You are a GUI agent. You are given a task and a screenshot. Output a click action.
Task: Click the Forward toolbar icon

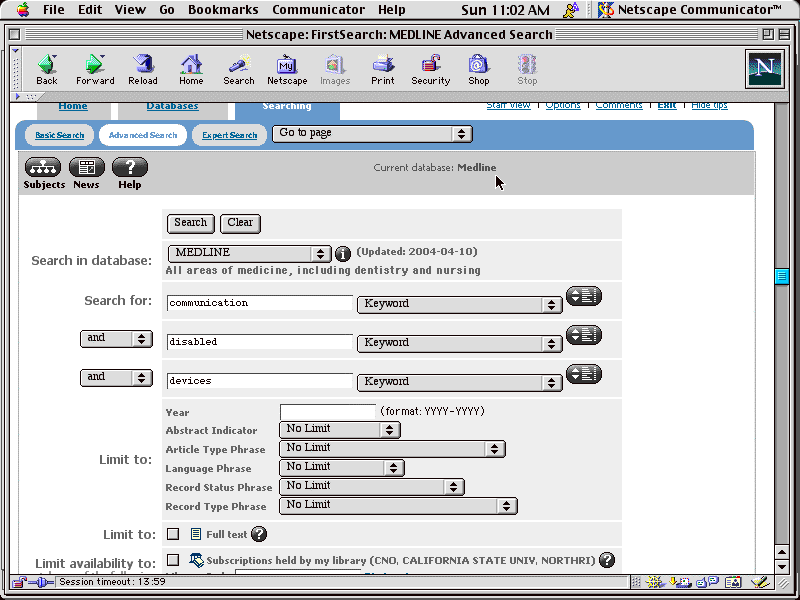(x=95, y=69)
